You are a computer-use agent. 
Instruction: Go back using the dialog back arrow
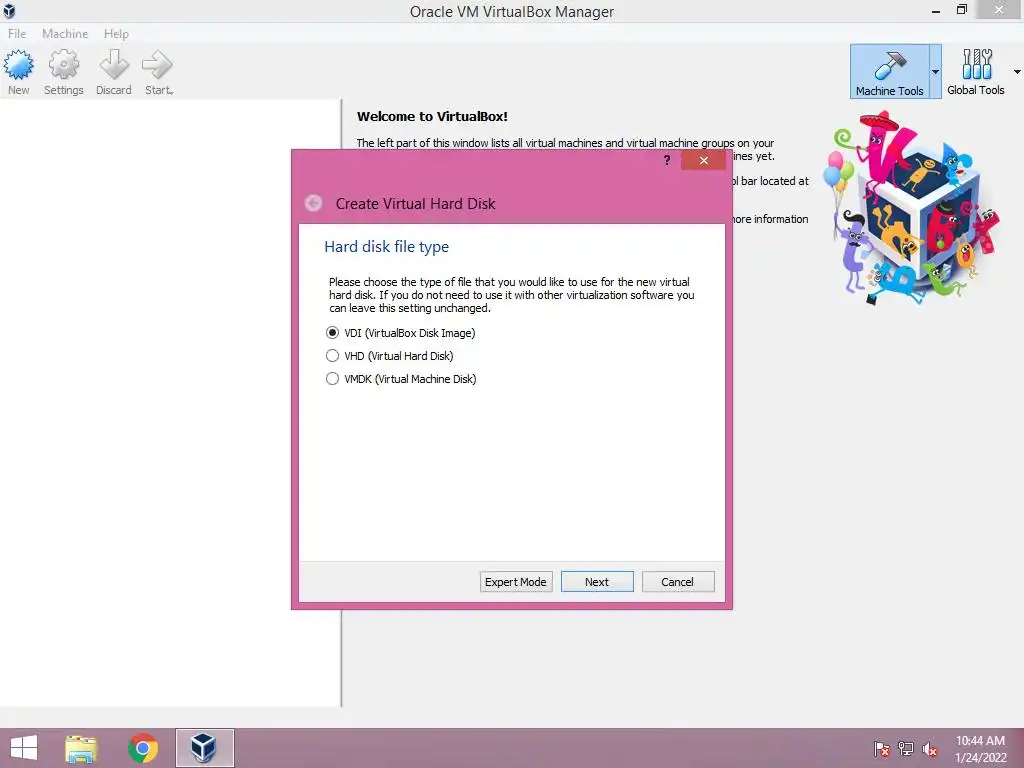click(x=313, y=203)
